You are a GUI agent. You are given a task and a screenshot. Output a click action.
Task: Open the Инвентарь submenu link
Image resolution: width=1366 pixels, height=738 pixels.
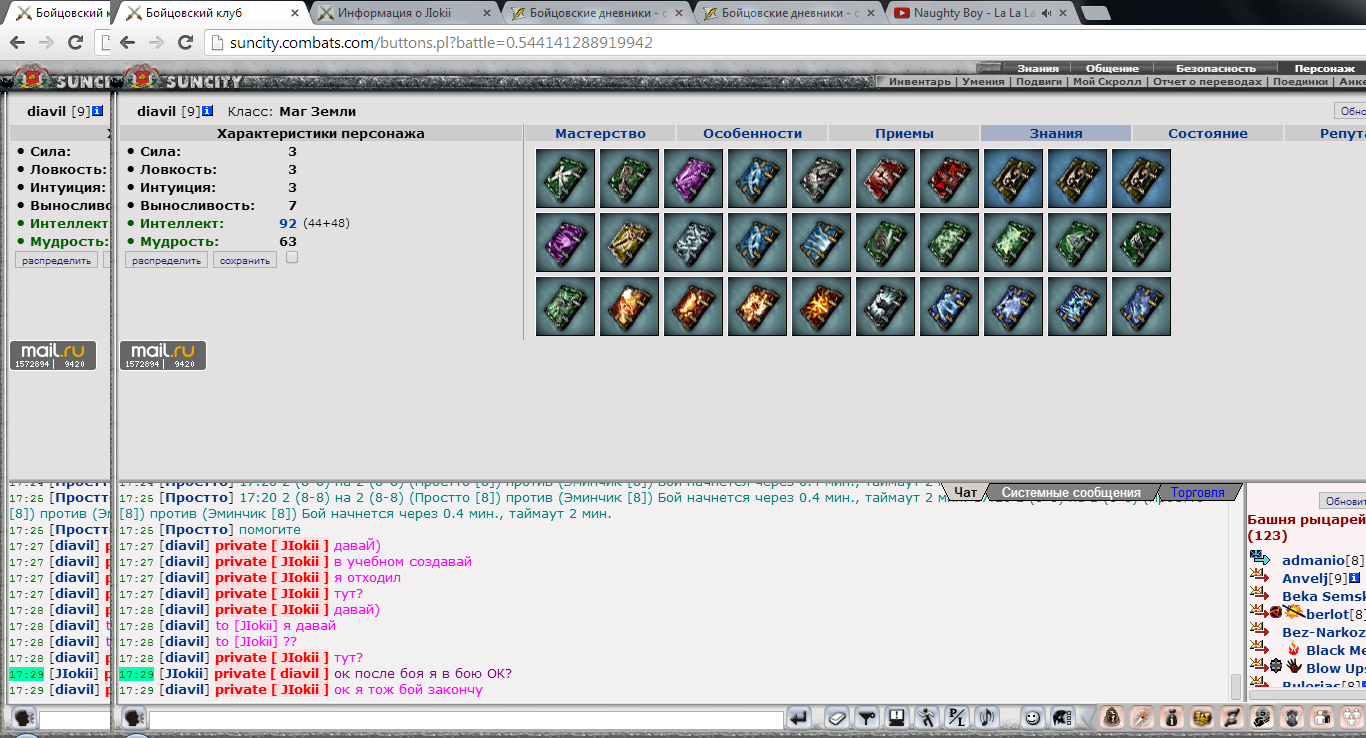920,82
